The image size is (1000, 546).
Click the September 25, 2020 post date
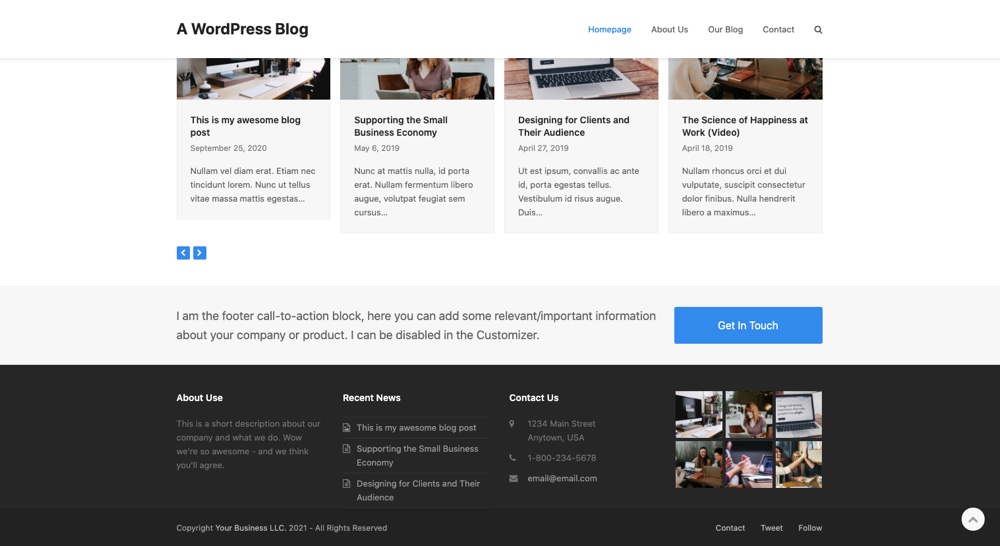(x=228, y=148)
